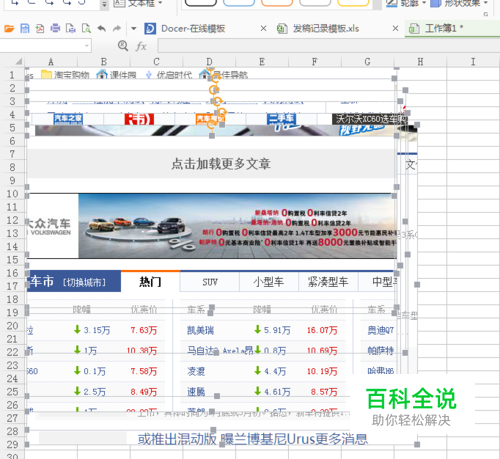Pick the black outlined shape style

(201, 3)
